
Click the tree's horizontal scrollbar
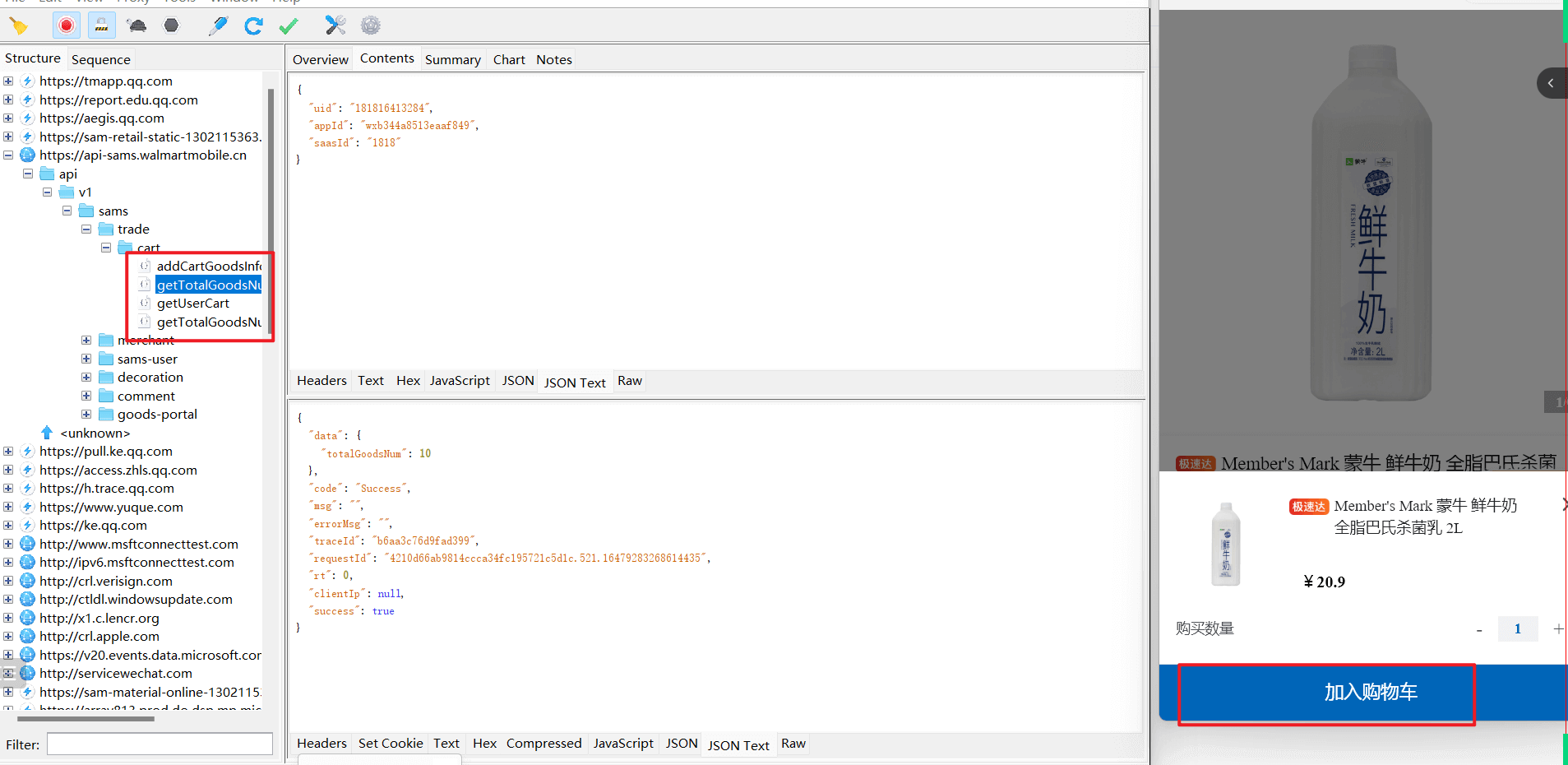pos(86,719)
